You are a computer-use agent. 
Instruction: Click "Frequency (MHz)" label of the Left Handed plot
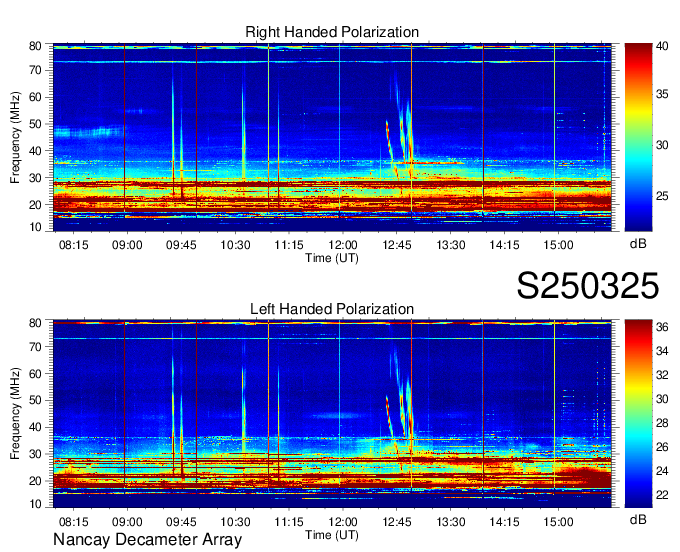point(15,414)
